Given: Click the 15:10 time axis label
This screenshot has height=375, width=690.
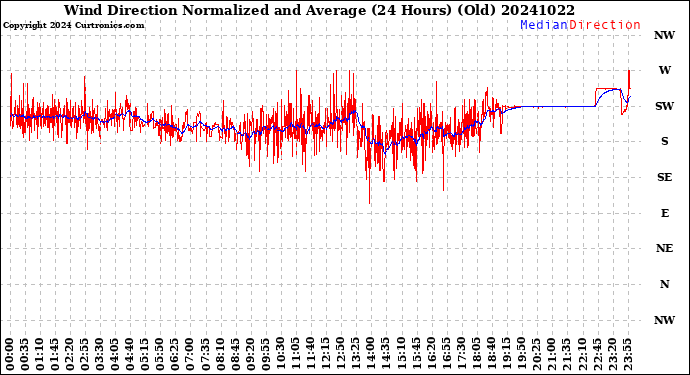Looking at the screenshot, I should (400, 354).
